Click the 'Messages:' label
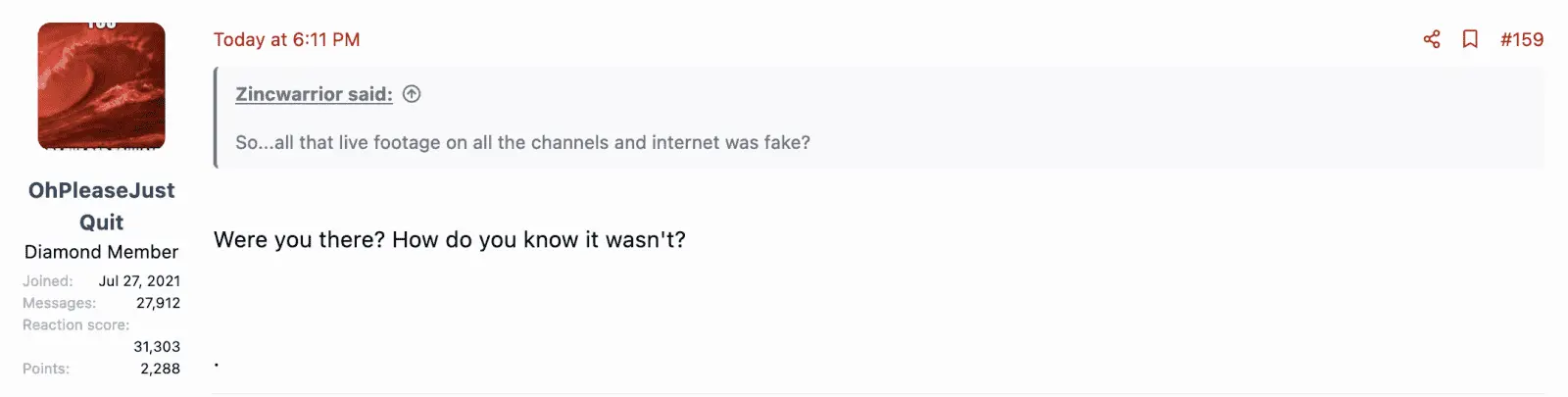The width and height of the screenshot is (1568, 397). click(59, 303)
